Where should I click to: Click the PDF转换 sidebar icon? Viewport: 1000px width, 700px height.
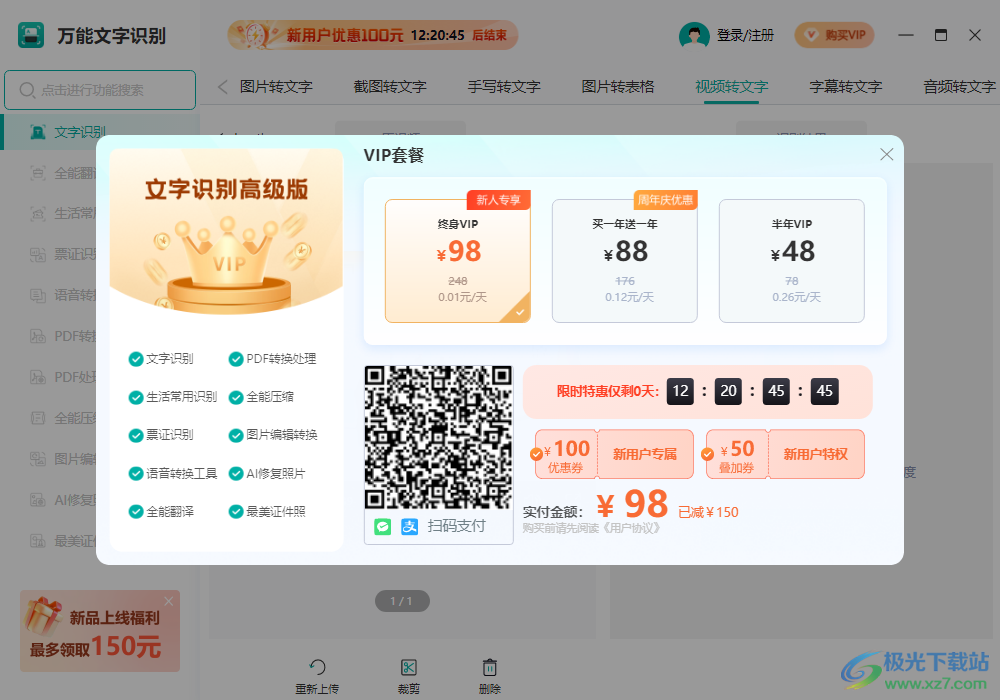click(38, 336)
